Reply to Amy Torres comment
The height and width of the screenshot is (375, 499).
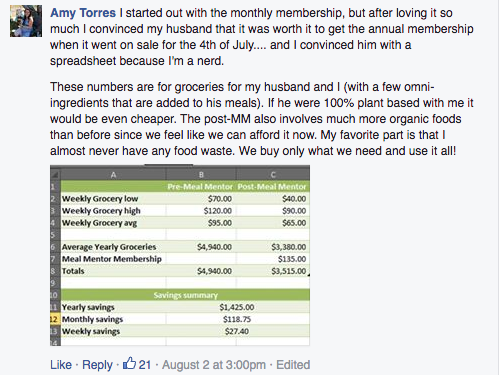point(97,365)
